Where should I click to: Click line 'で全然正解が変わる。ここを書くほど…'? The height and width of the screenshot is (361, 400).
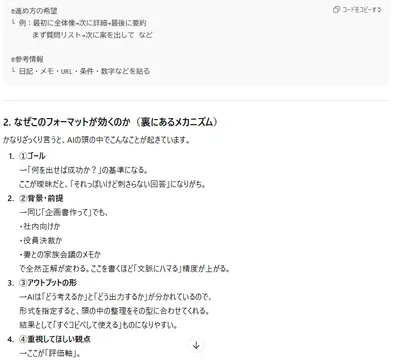124,268
